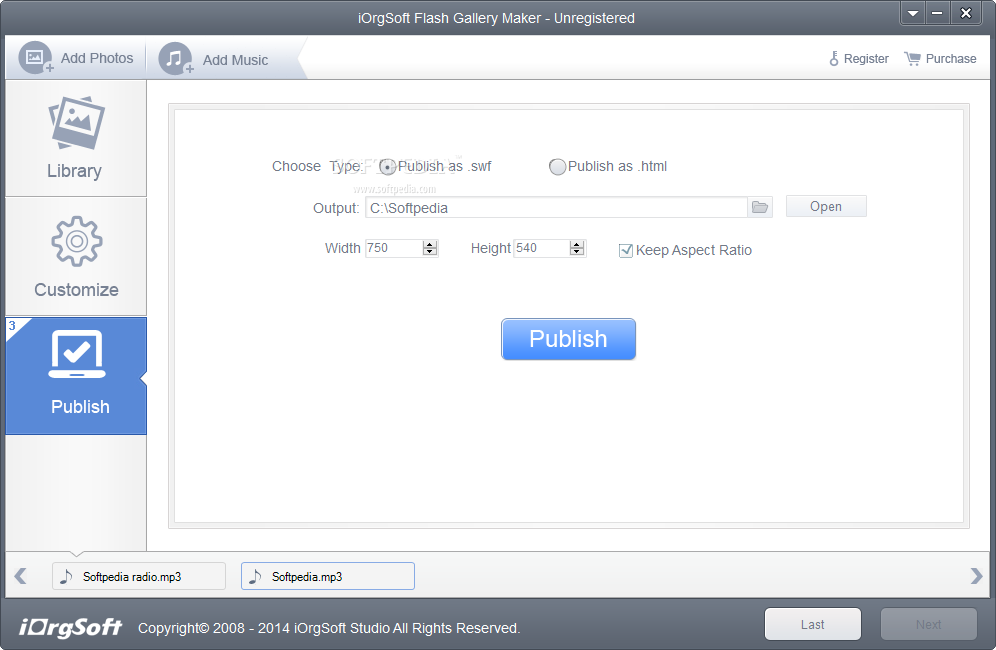Toggle Keep Aspect Ratio checkbox
Screen dimensions: 996x650
[626, 250]
